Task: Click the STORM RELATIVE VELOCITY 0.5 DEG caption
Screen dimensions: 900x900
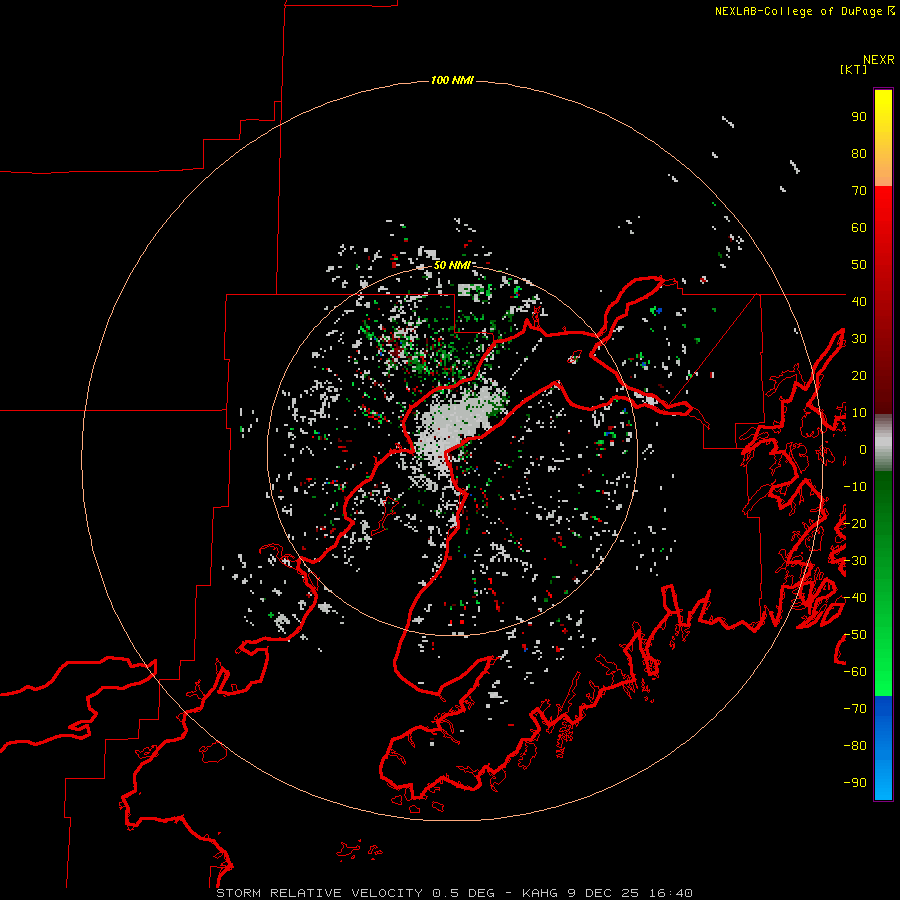Action: (x=355, y=893)
